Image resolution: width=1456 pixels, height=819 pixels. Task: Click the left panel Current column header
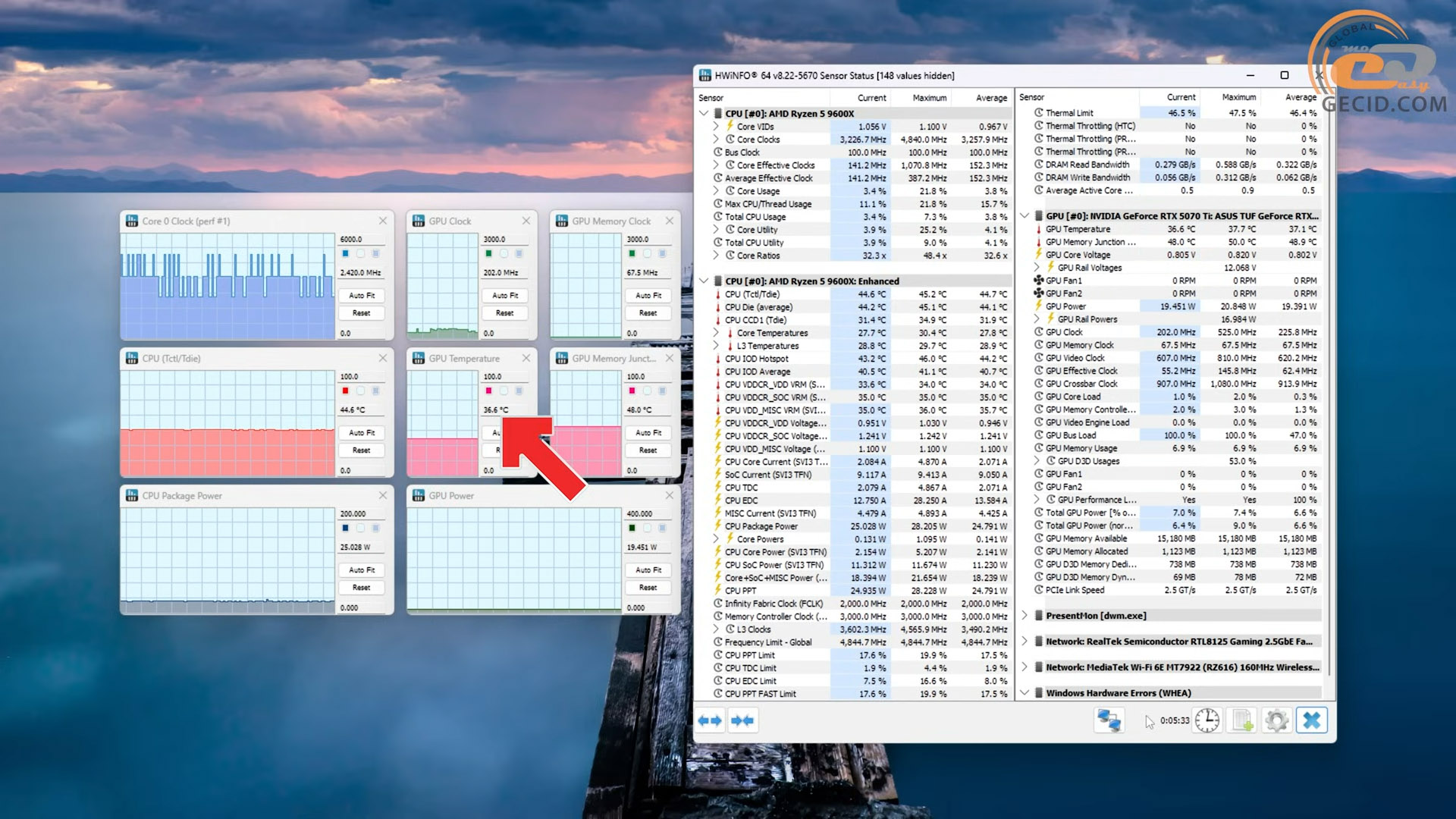(x=860, y=98)
